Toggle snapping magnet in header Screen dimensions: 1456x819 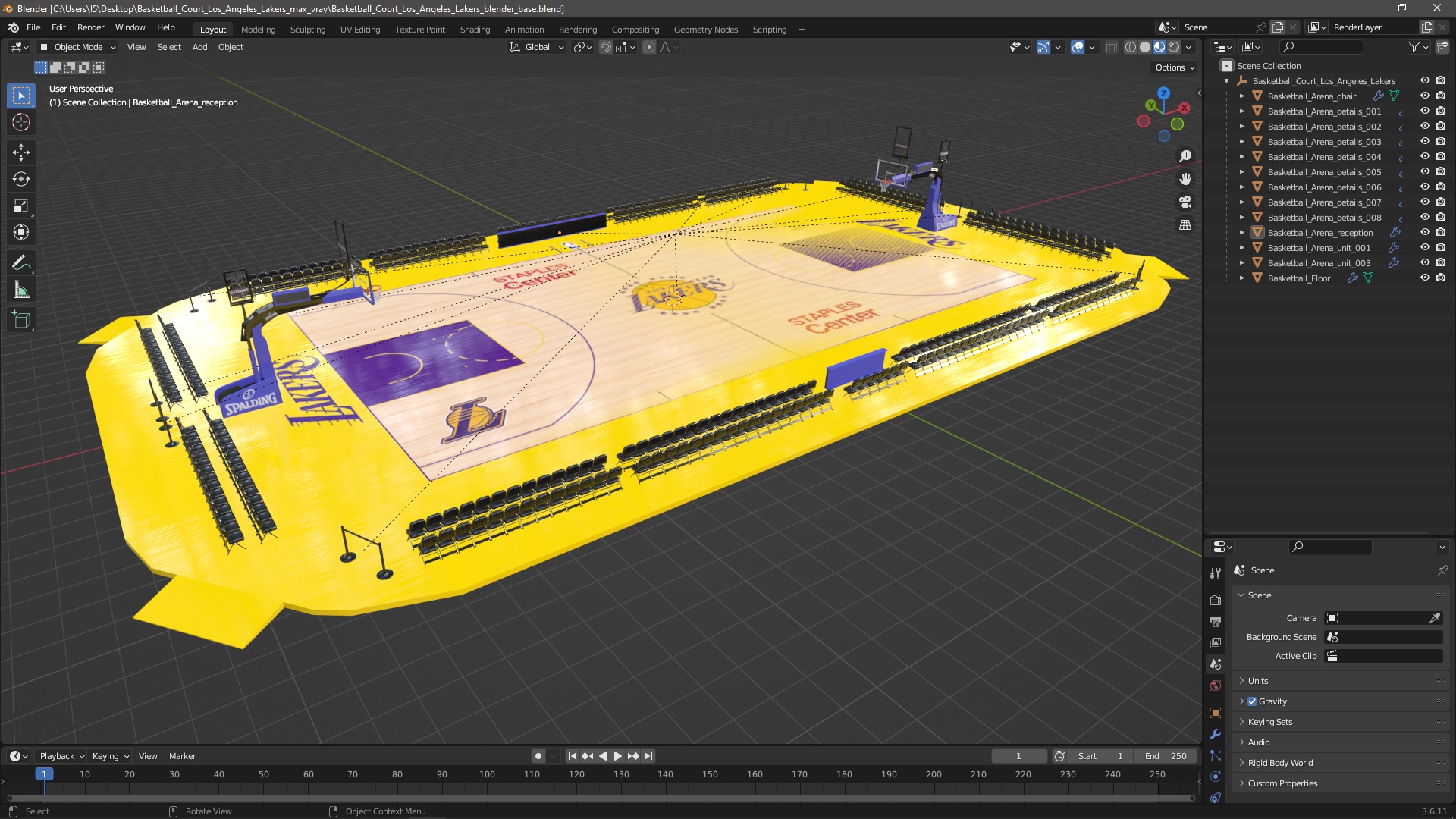(x=605, y=47)
